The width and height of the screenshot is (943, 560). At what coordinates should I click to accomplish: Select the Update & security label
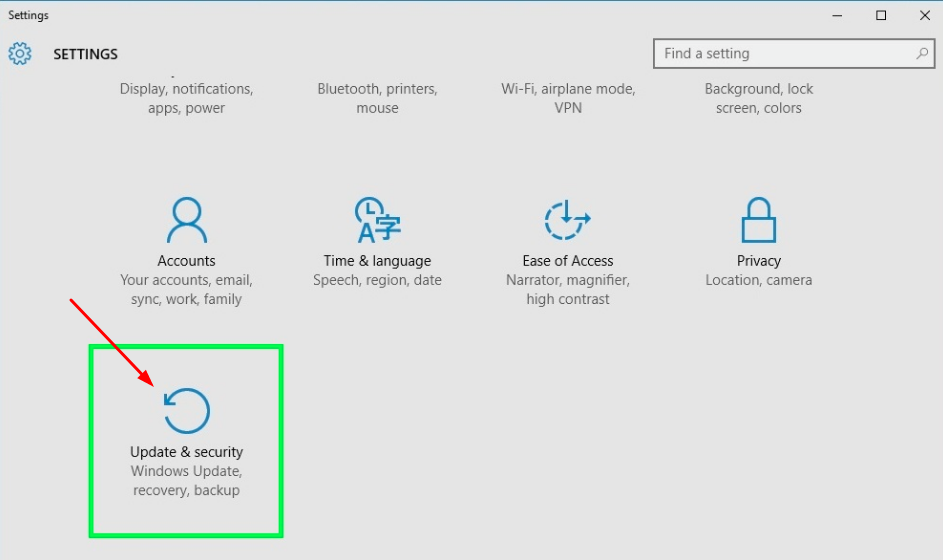[186, 452]
